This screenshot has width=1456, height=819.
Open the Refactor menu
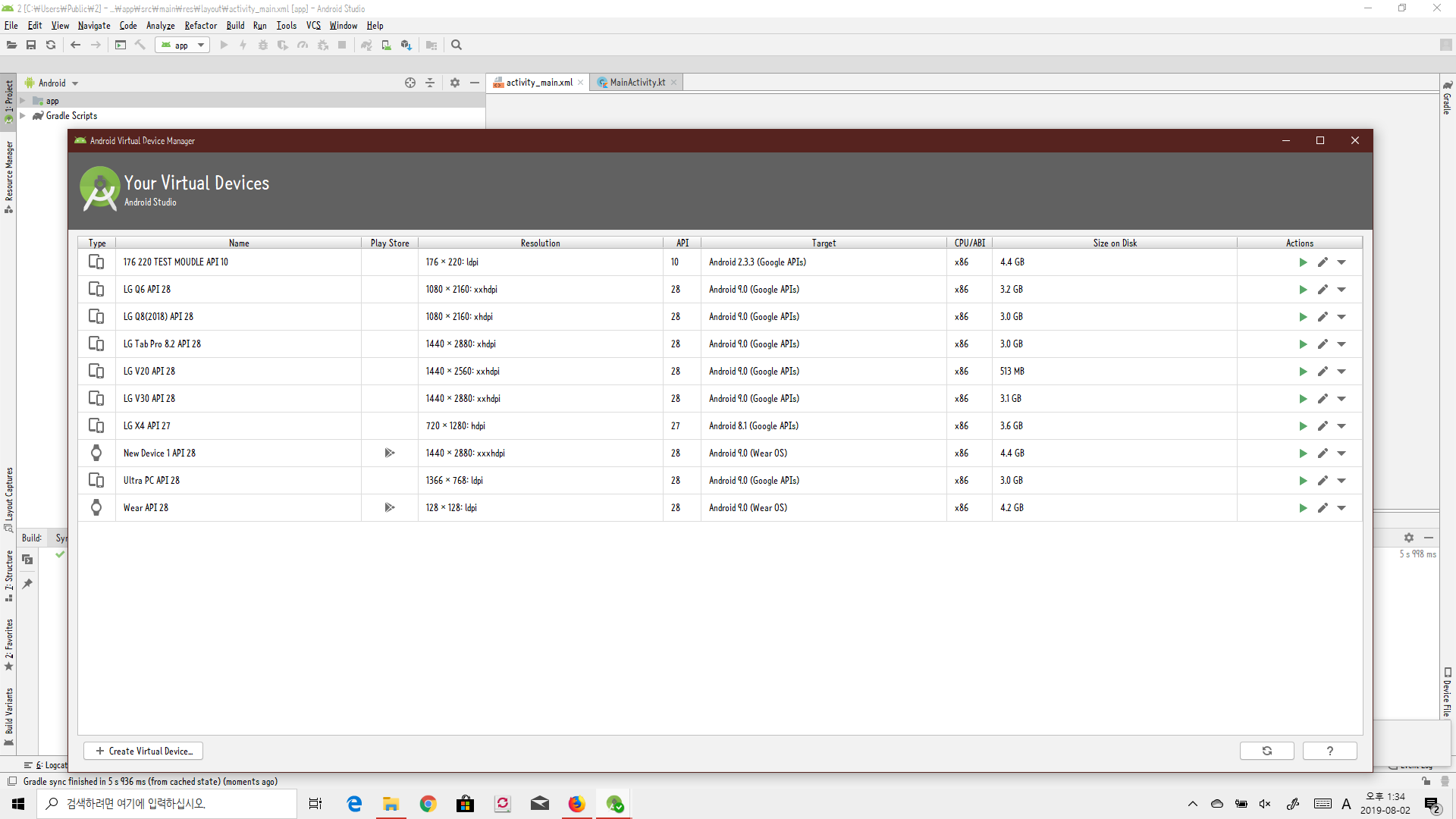(x=201, y=26)
